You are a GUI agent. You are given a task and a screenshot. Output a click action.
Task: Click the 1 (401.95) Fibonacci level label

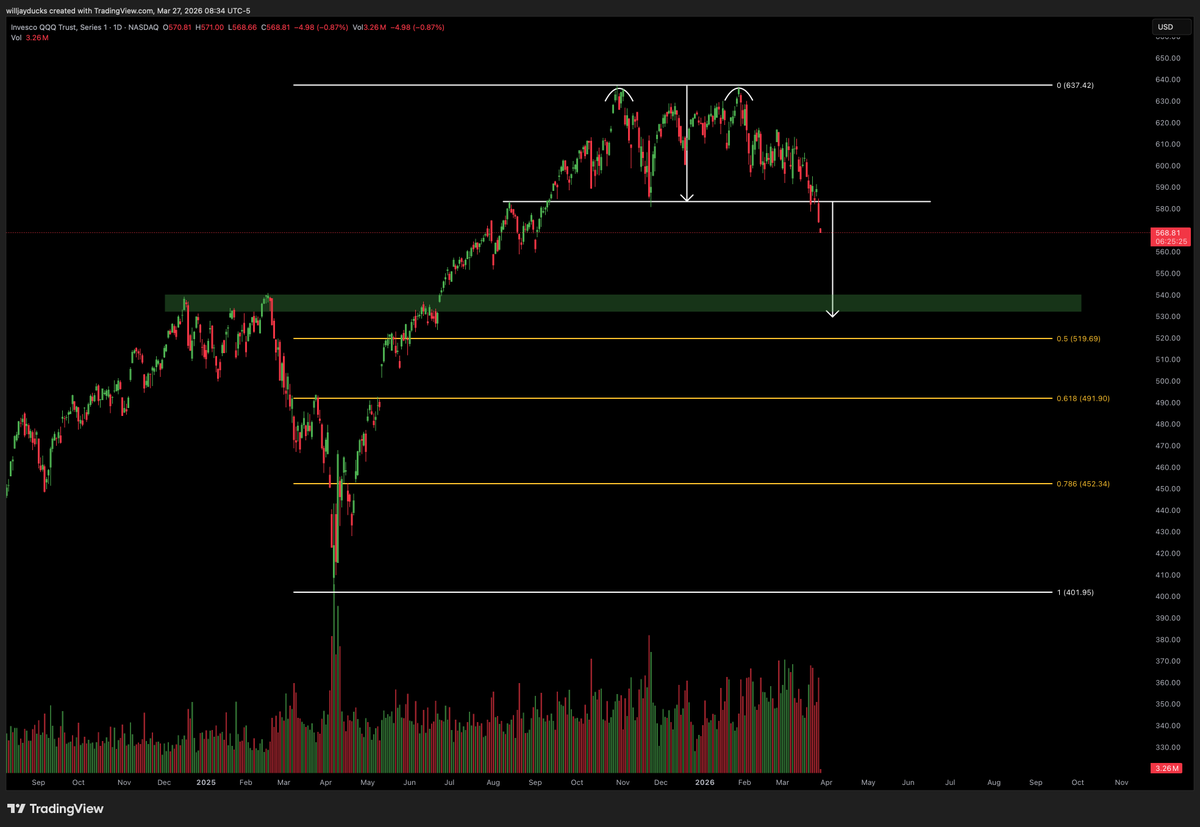point(1075,592)
